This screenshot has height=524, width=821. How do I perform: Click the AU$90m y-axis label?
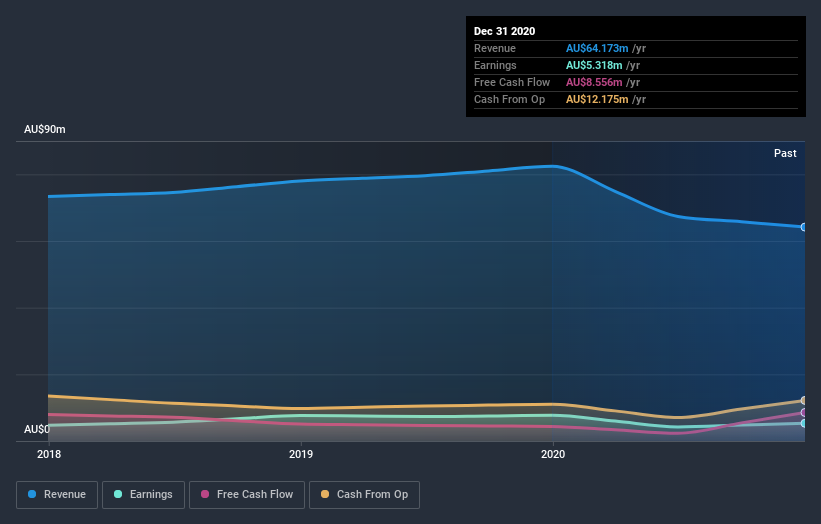point(45,129)
